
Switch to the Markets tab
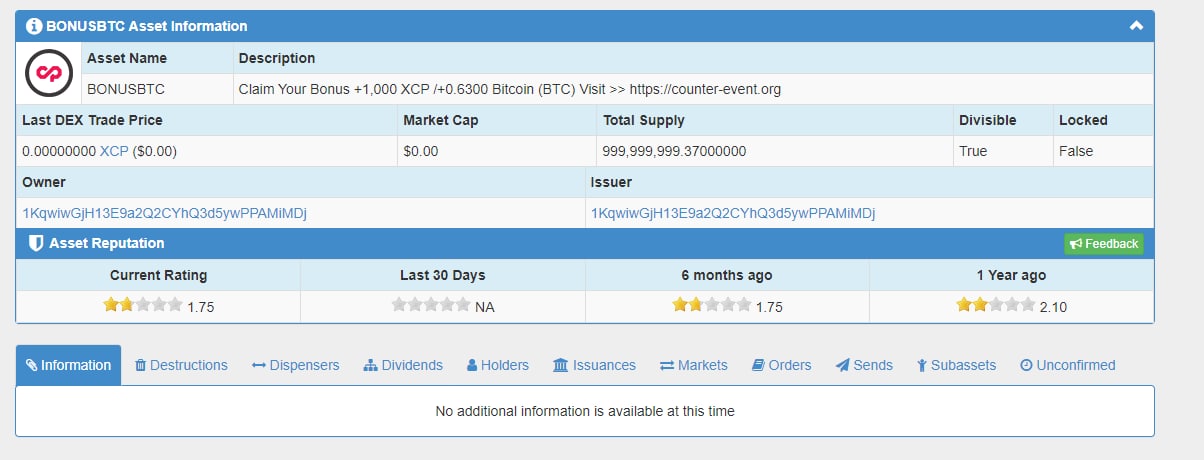pyautogui.click(x=693, y=365)
